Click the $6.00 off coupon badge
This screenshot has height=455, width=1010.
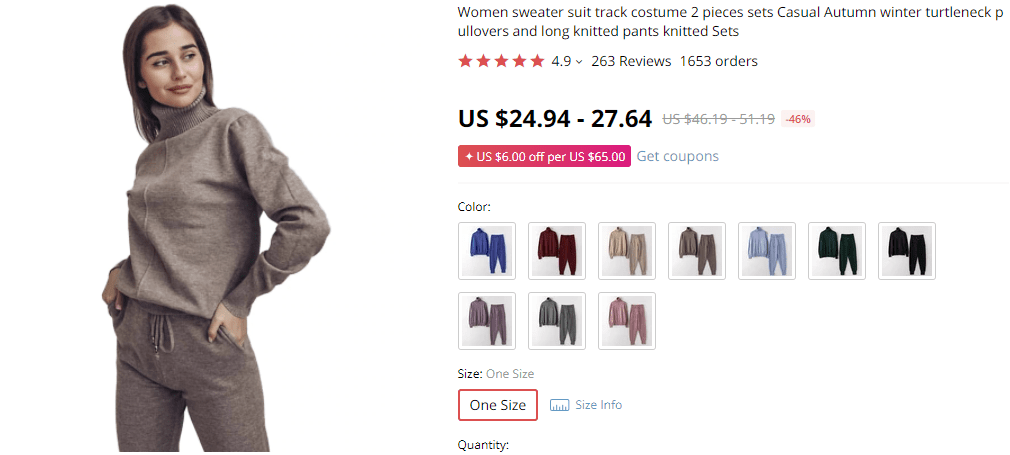544,156
